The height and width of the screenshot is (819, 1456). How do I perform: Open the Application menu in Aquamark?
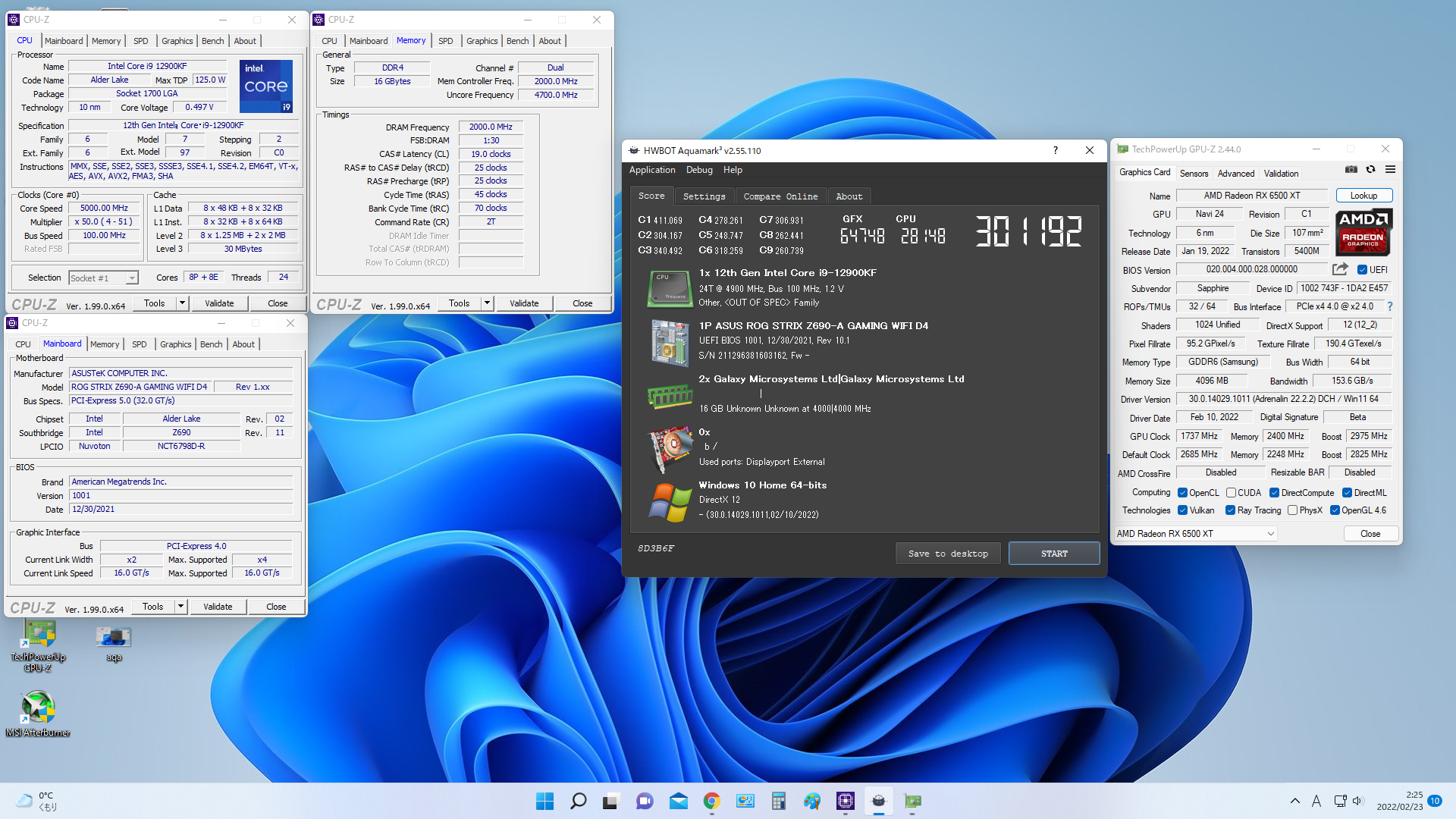coord(652,170)
